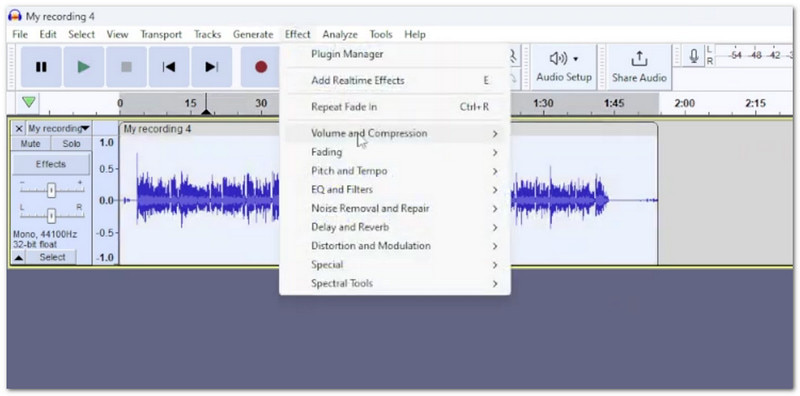800x396 pixels.
Task: Solo the My recording track
Action: pyautogui.click(x=71, y=144)
